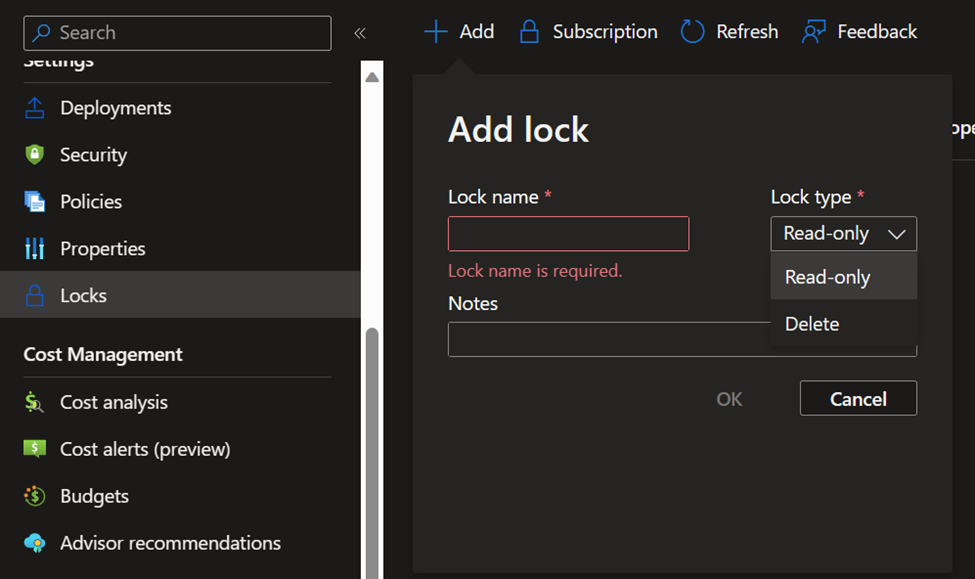975x579 pixels.
Task: Click the Refresh icon
Action: pyautogui.click(x=691, y=31)
